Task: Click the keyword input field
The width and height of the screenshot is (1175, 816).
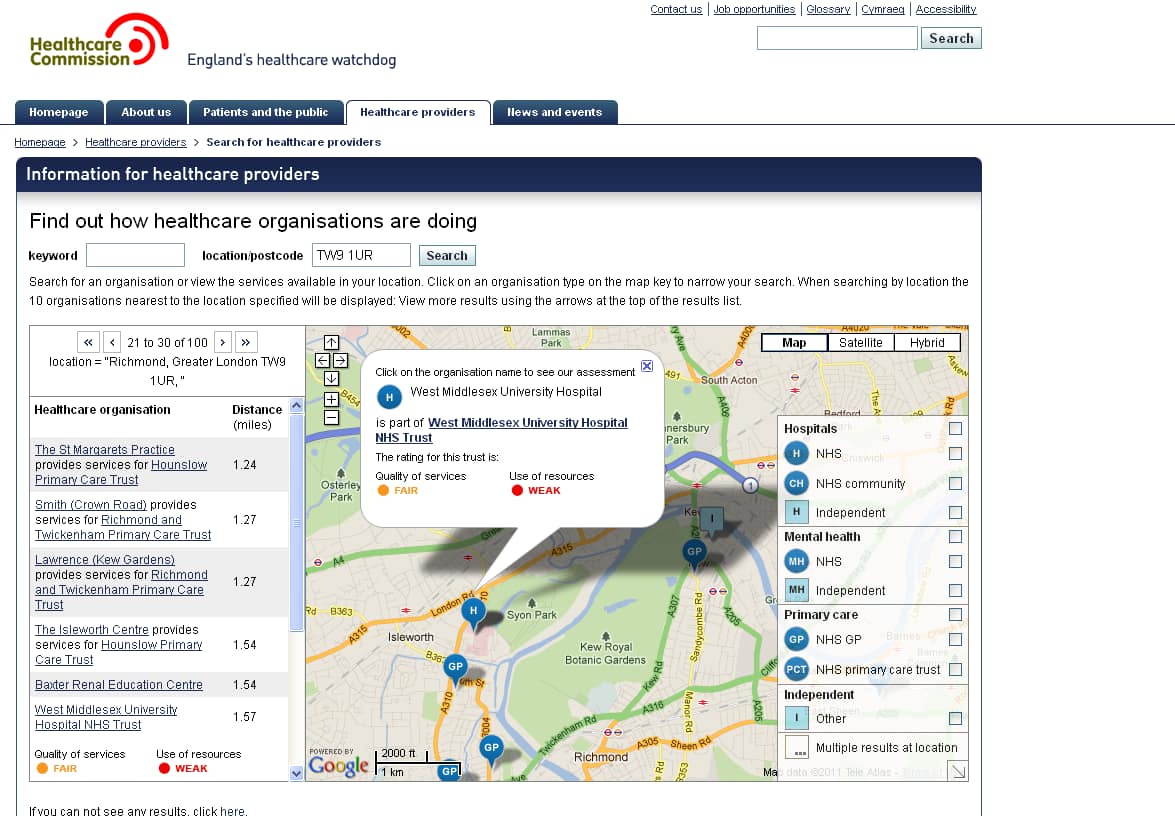Action: click(135, 255)
